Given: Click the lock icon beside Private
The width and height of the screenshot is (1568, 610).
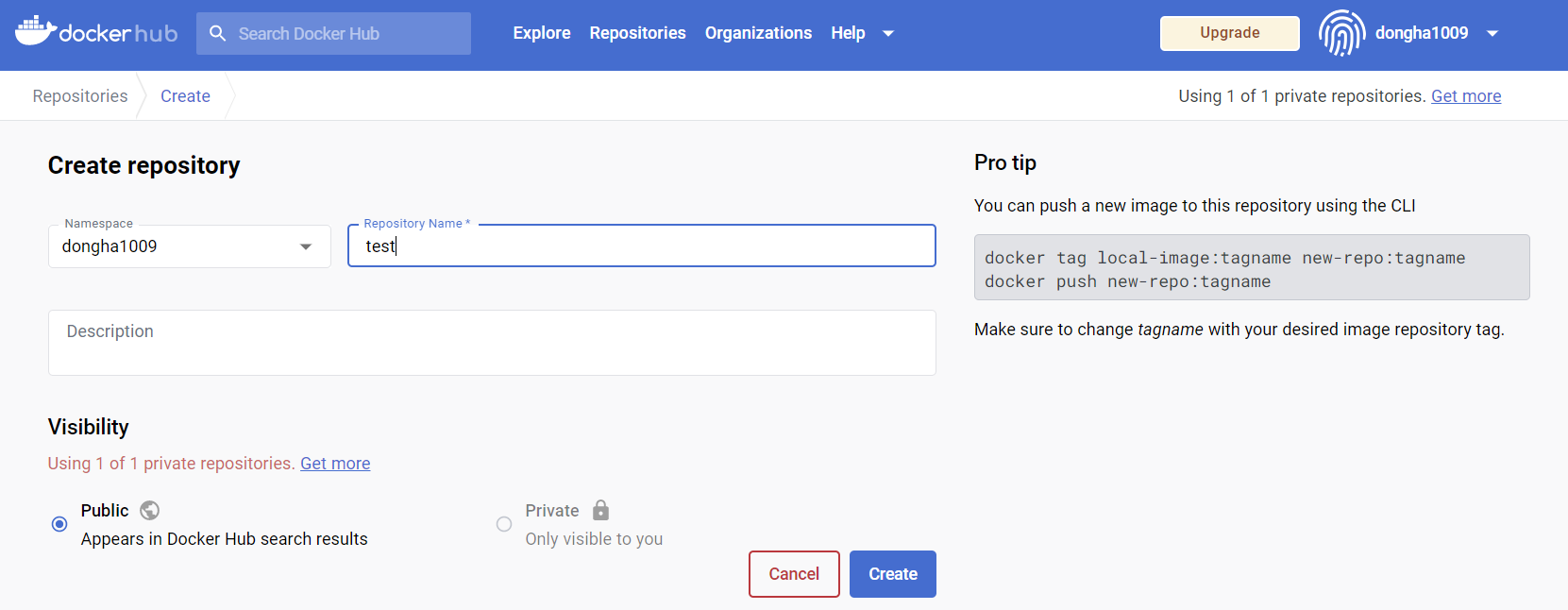Looking at the screenshot, I should (x=600, y=510).
